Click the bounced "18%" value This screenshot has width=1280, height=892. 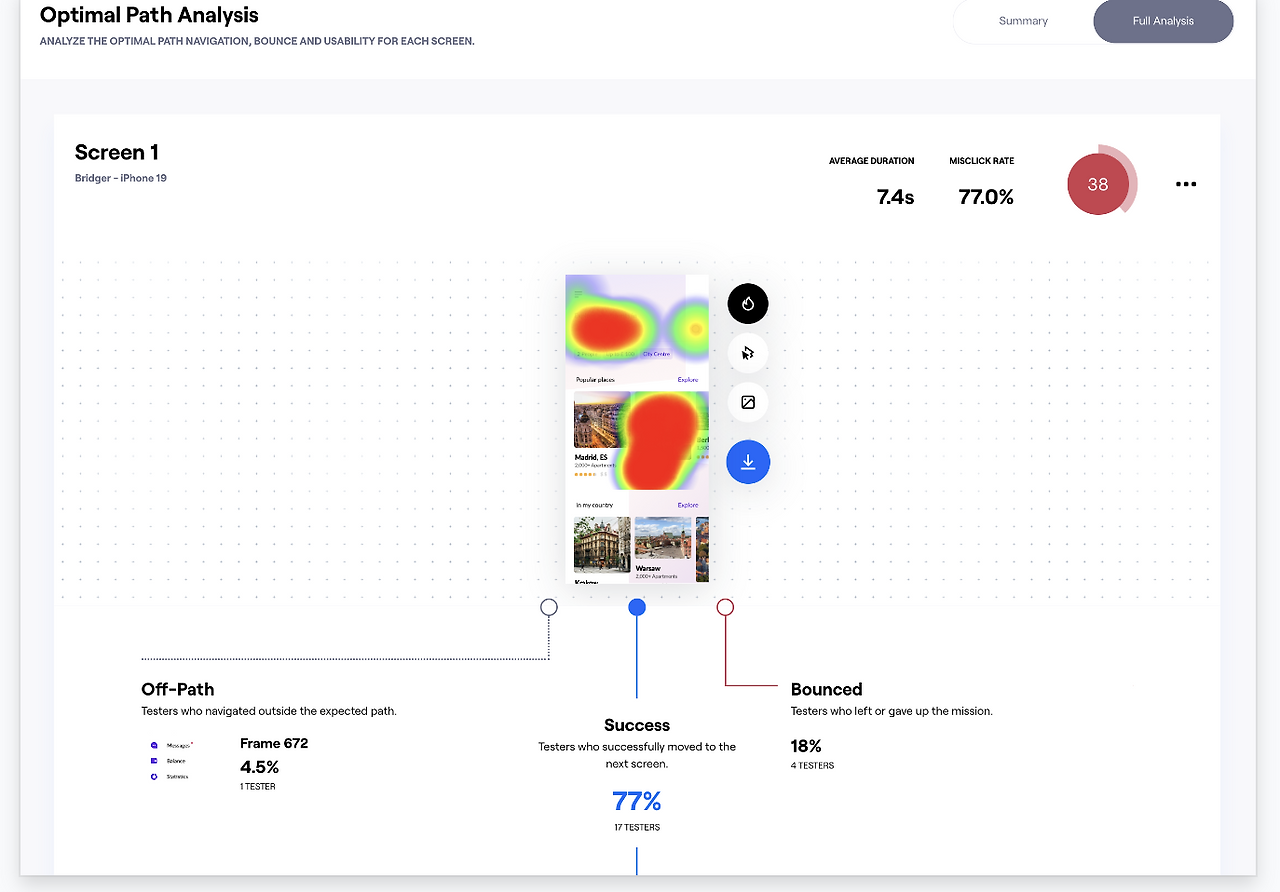[807, 746]
